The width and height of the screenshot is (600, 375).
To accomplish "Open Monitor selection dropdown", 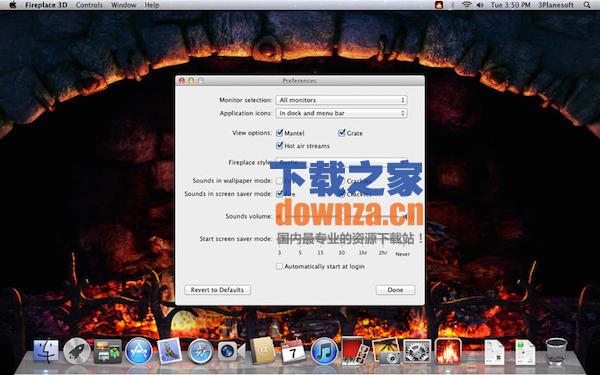I will point(341,100).
